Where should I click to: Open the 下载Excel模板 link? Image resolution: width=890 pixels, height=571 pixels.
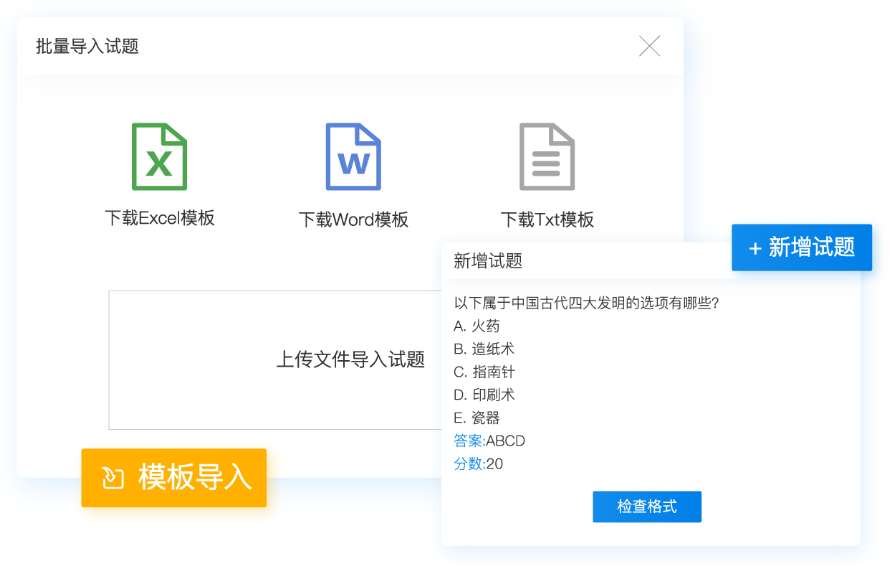point(159,218)
